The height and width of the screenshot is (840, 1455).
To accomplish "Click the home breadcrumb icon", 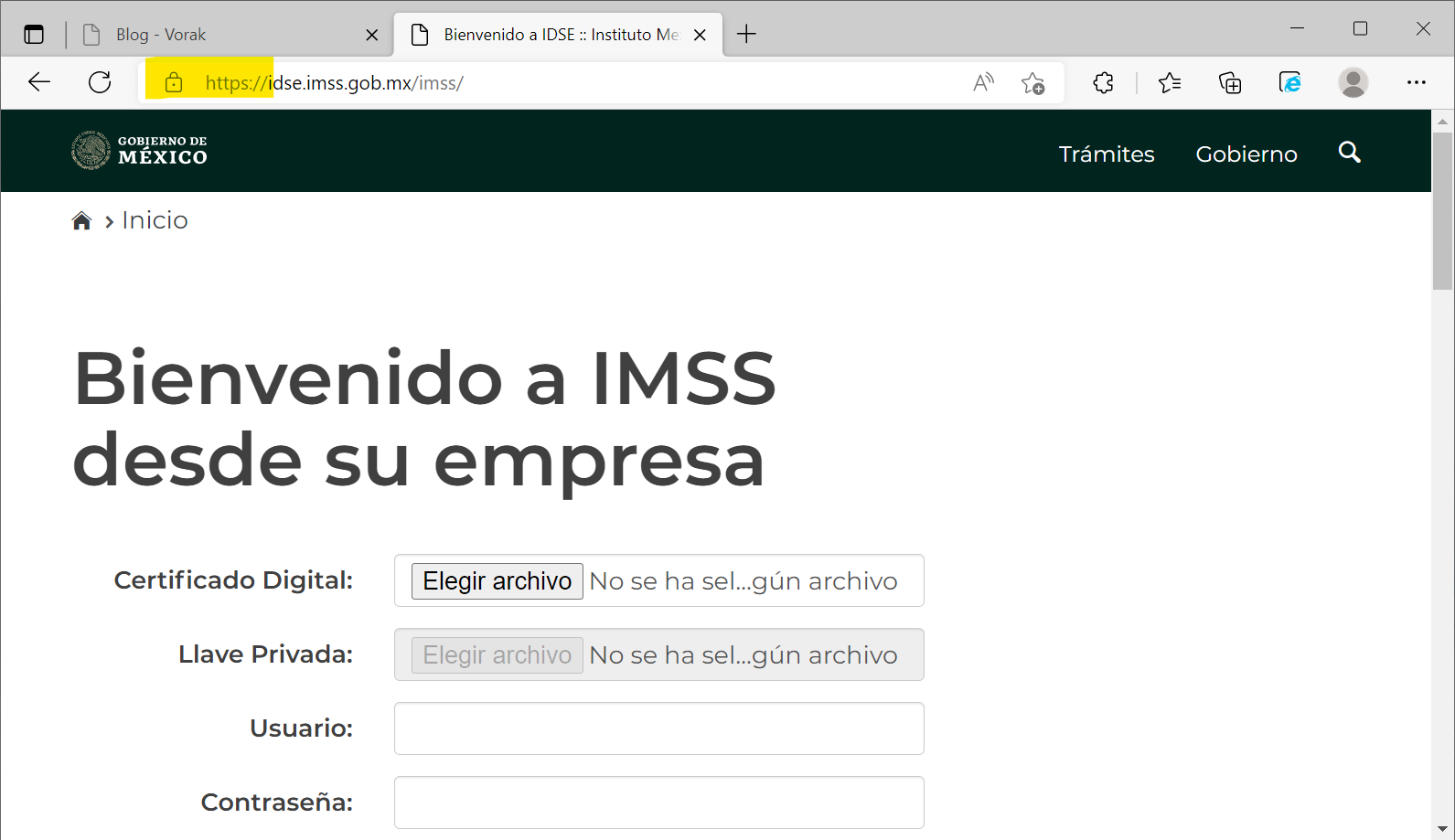I will [x=81, y=220].
